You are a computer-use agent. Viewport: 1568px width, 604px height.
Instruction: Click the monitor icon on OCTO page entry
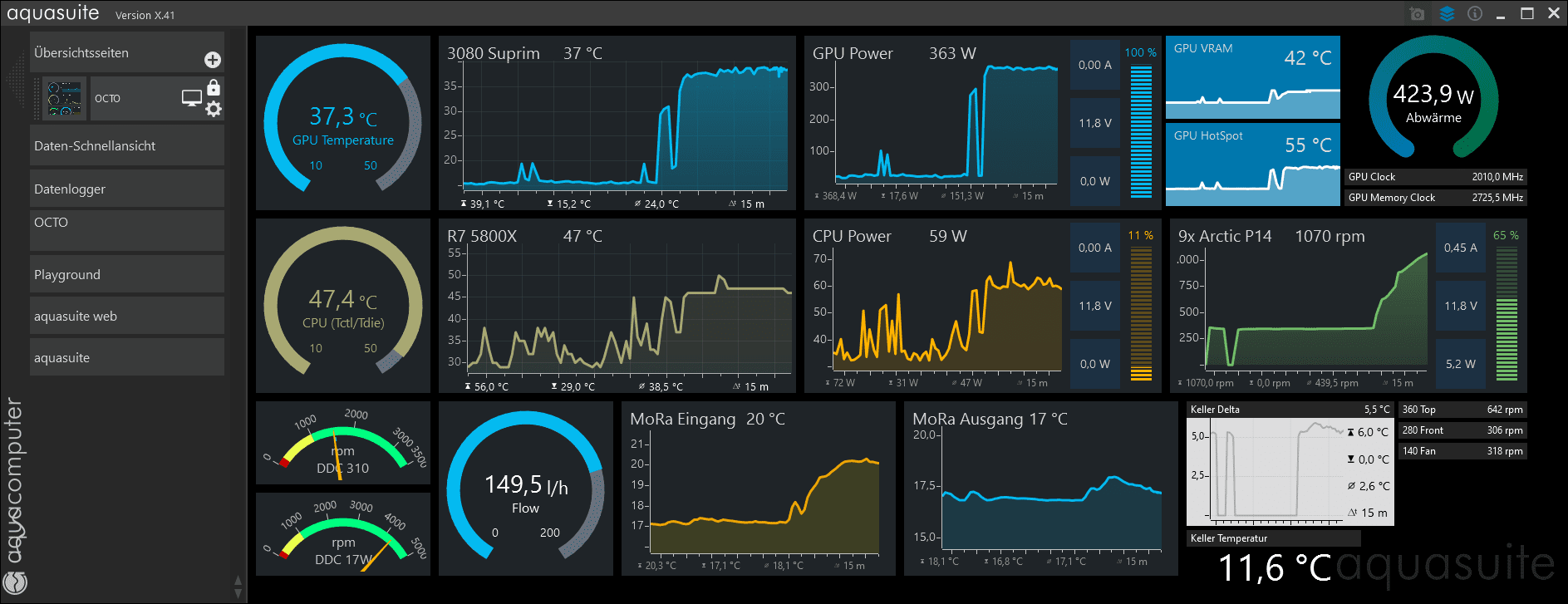[192, 99]
